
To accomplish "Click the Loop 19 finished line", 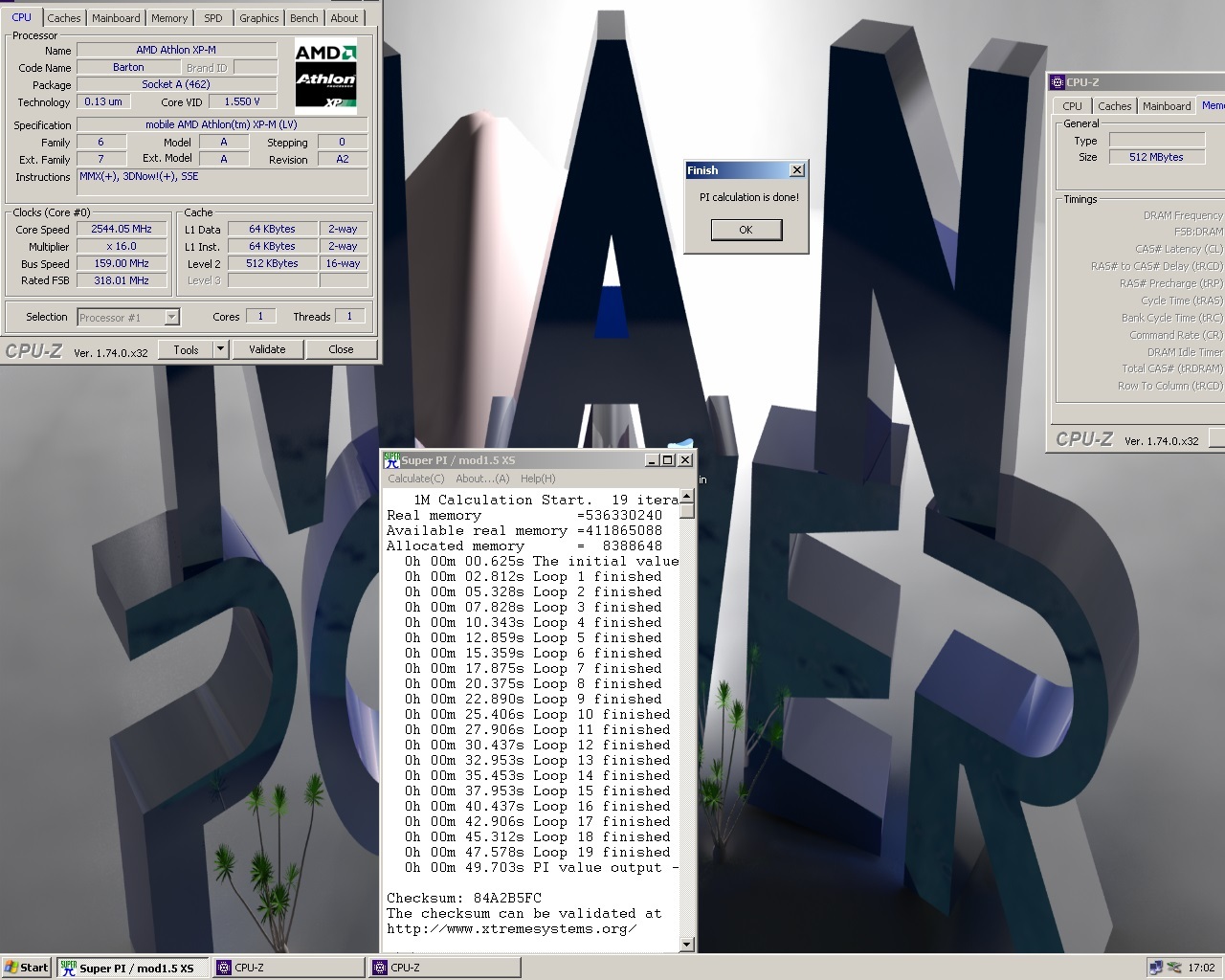I will (537, 852).
